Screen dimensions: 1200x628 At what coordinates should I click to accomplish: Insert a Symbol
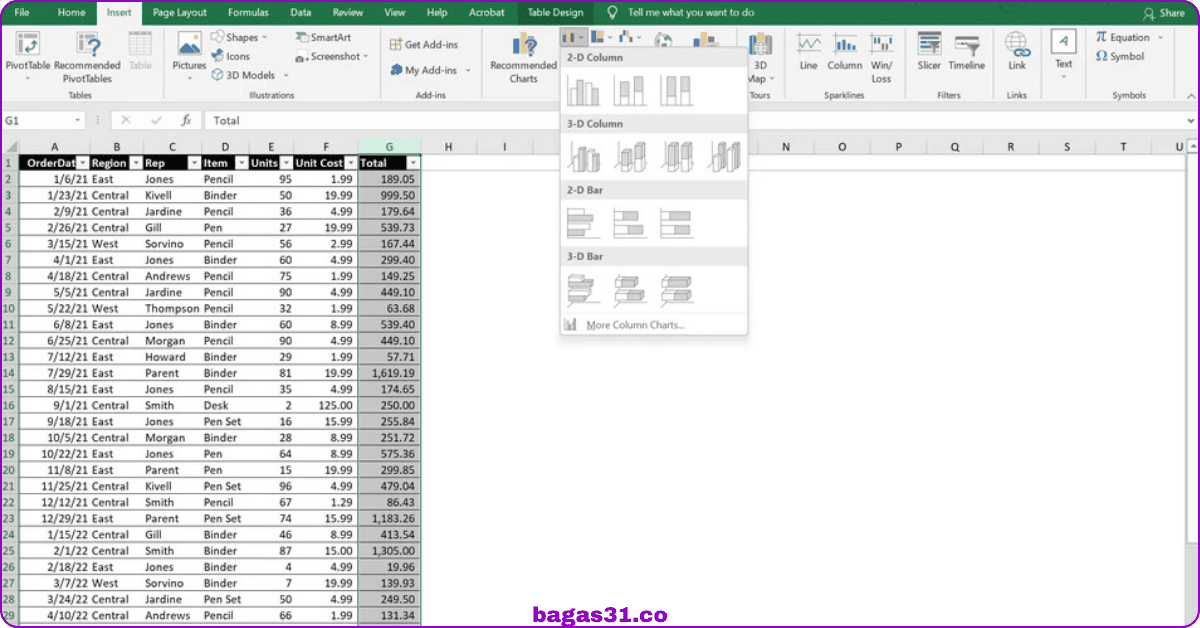pos(1120,56)
